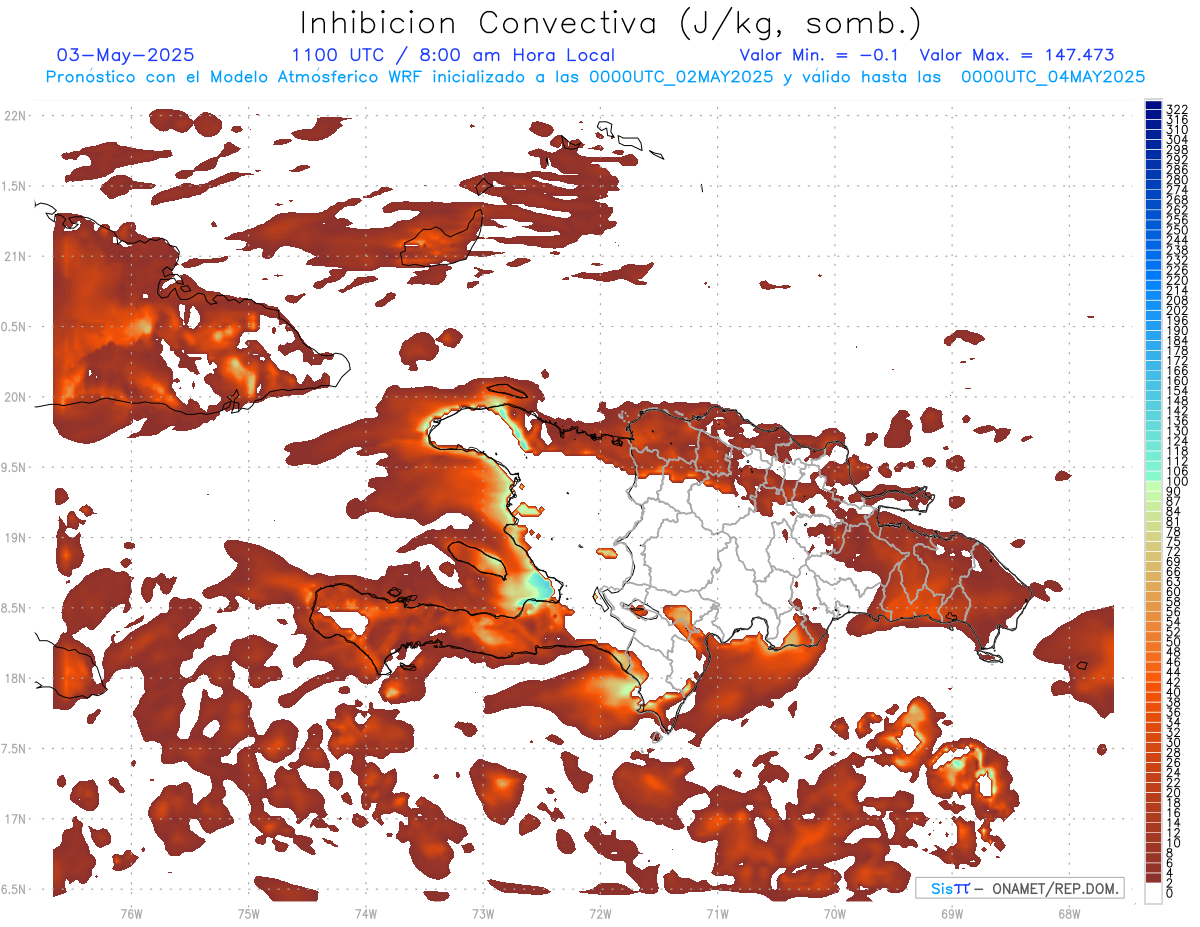This screenshot has width=1200, height=927.
Task: Click the "73W" longitude label
Action: [483, 913]
